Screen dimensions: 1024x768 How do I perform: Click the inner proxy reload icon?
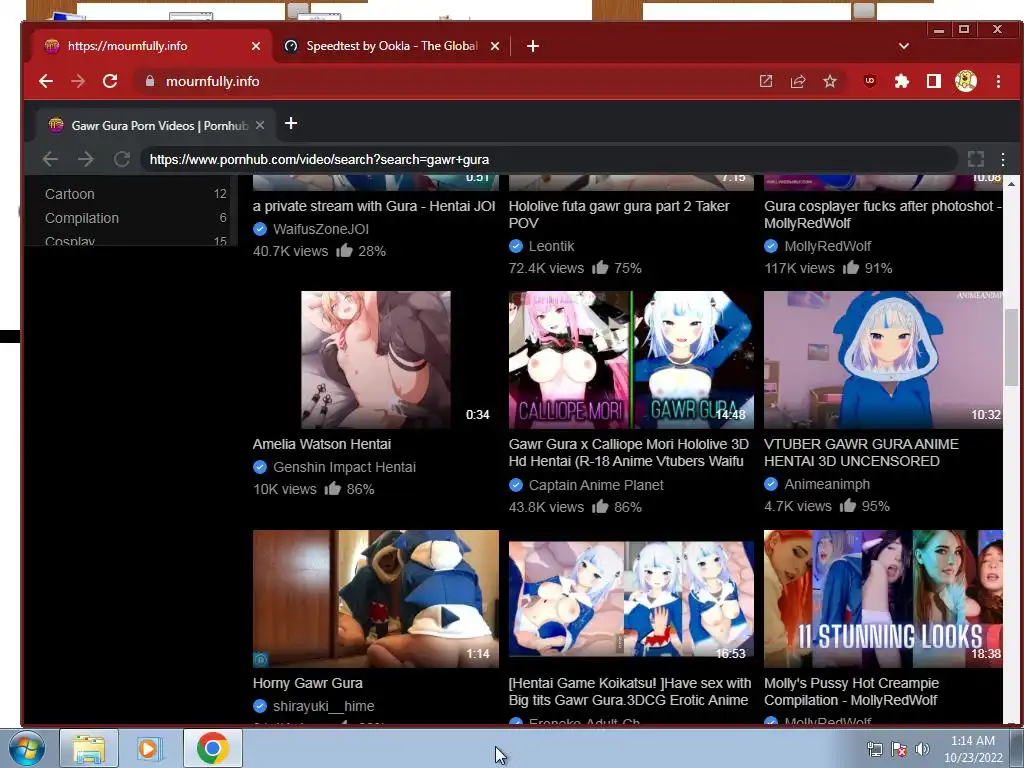(x=121, y=159)
